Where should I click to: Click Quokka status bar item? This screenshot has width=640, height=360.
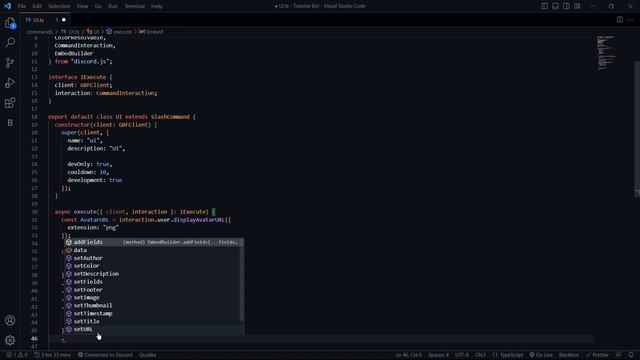point(148,355)
